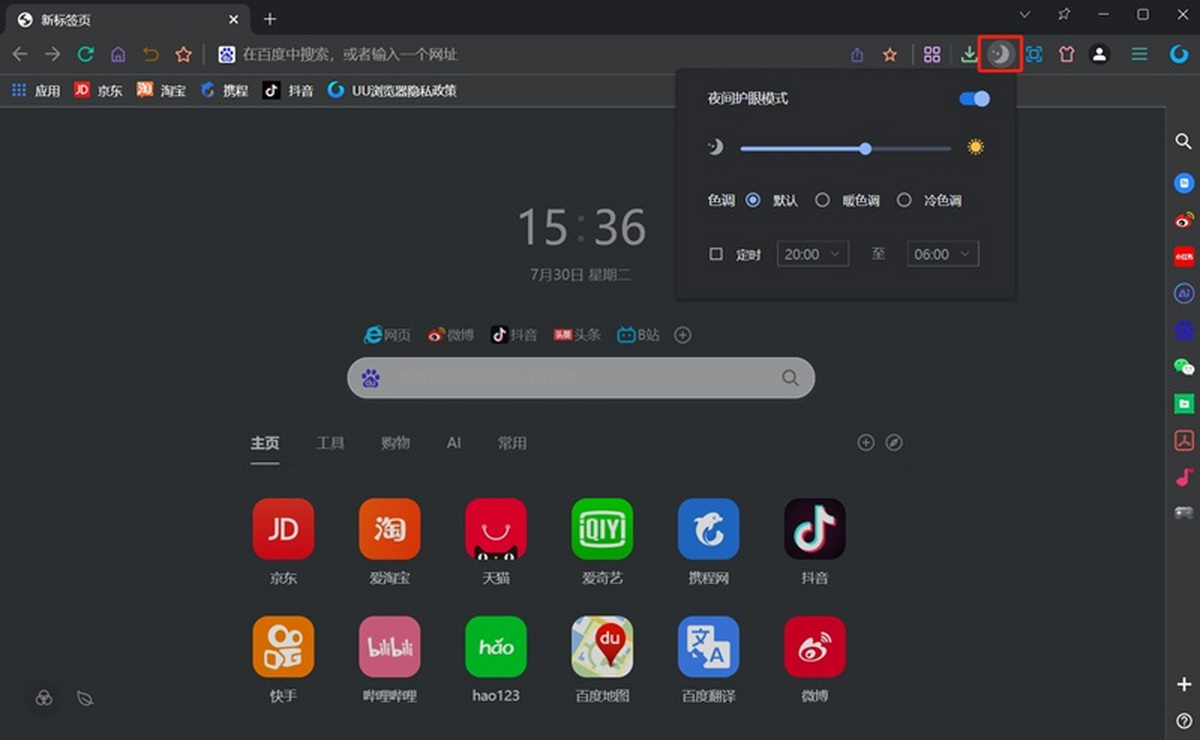1200x740 pixels.
Task: Switch to the 工具 tab
Action: [330, 443]
